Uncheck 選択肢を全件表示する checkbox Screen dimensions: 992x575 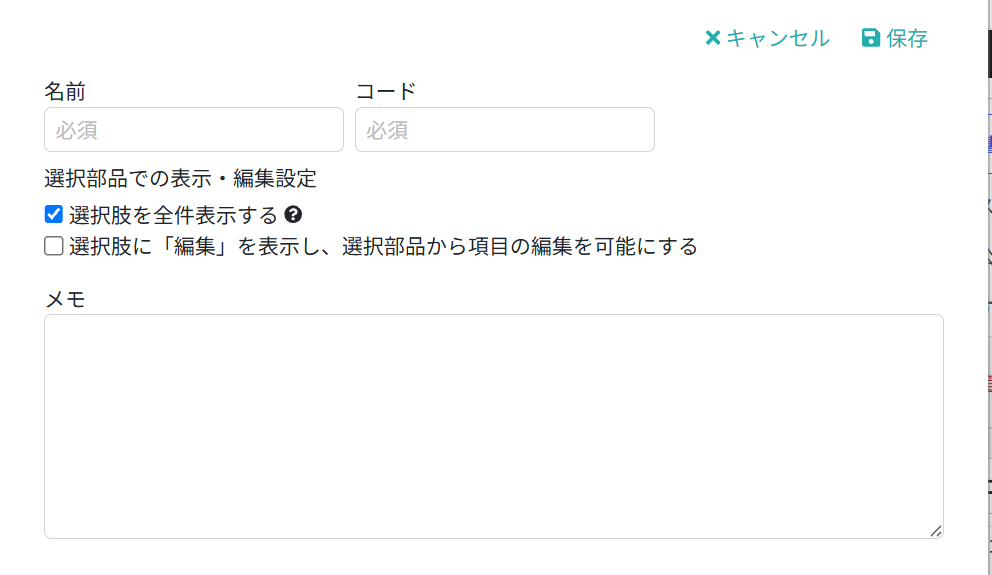click(54, 214)
